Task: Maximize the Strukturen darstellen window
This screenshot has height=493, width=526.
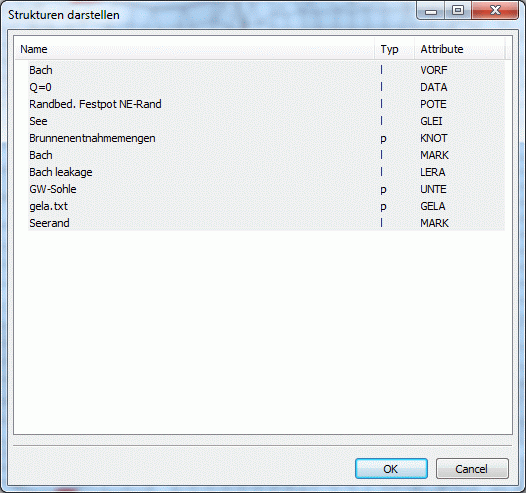Action: 458,10
